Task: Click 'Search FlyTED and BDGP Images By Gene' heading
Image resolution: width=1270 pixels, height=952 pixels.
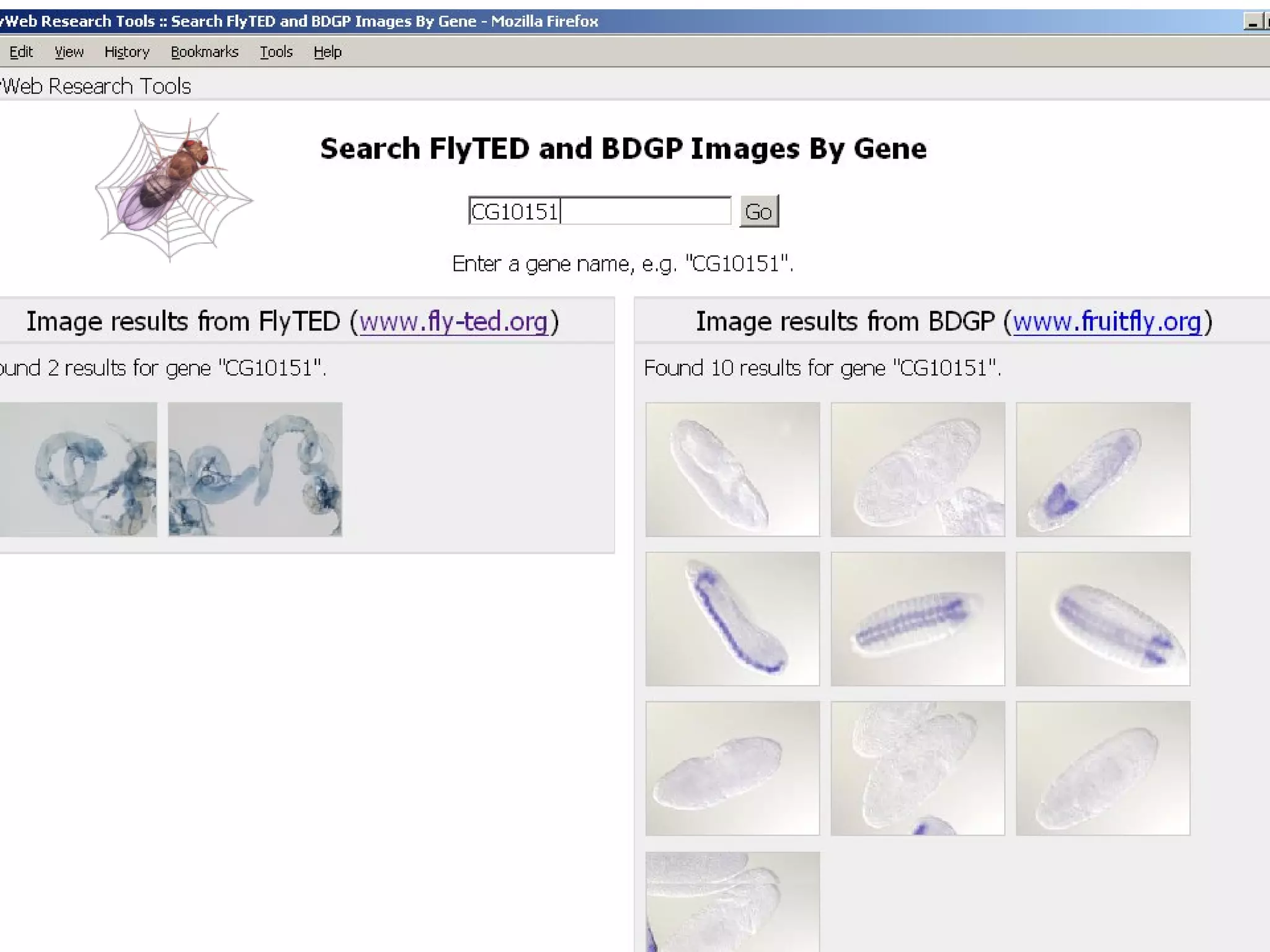Action: [x=623, y=149]
